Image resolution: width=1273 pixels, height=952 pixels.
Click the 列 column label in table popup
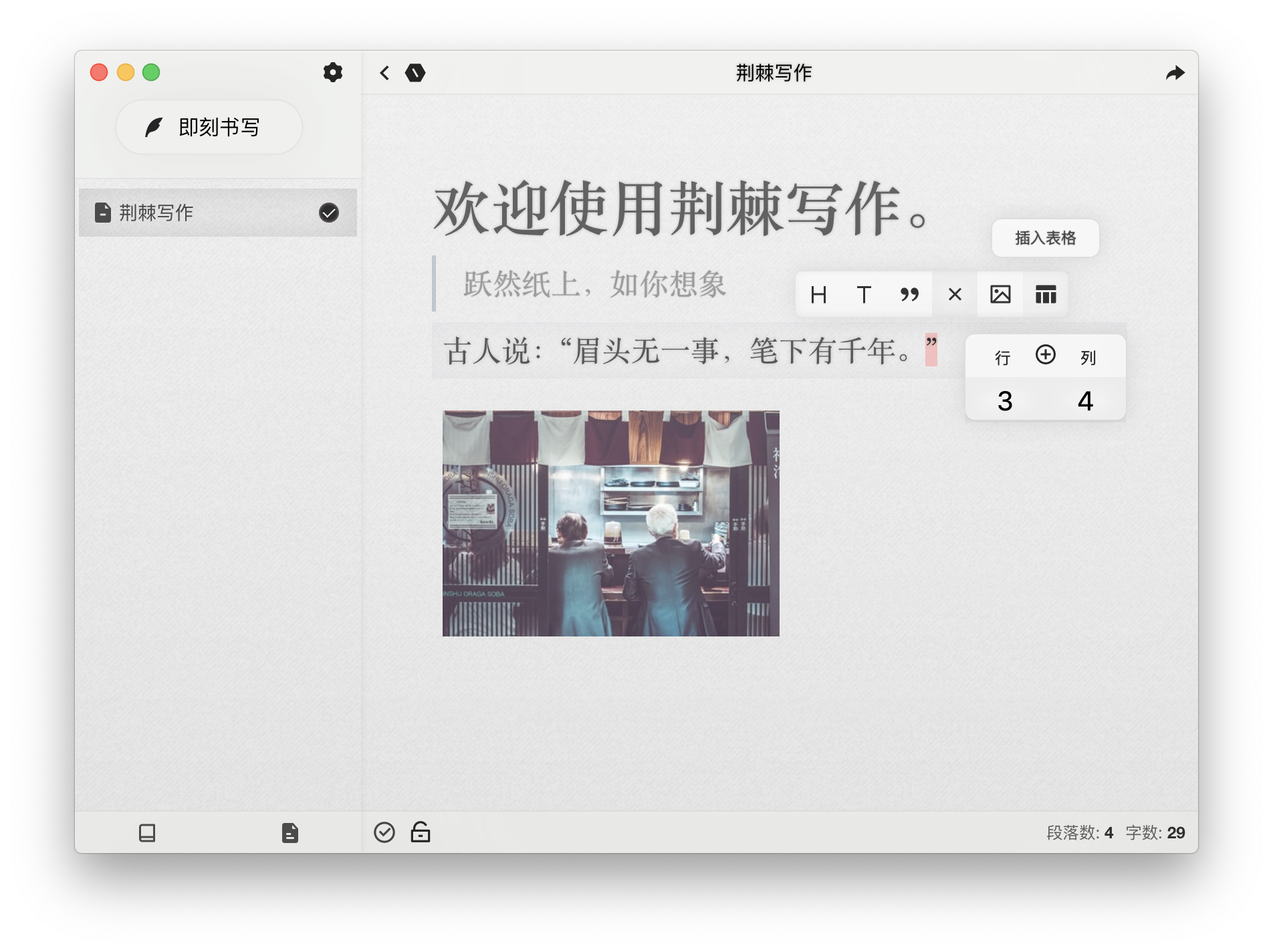(1088, 358)
